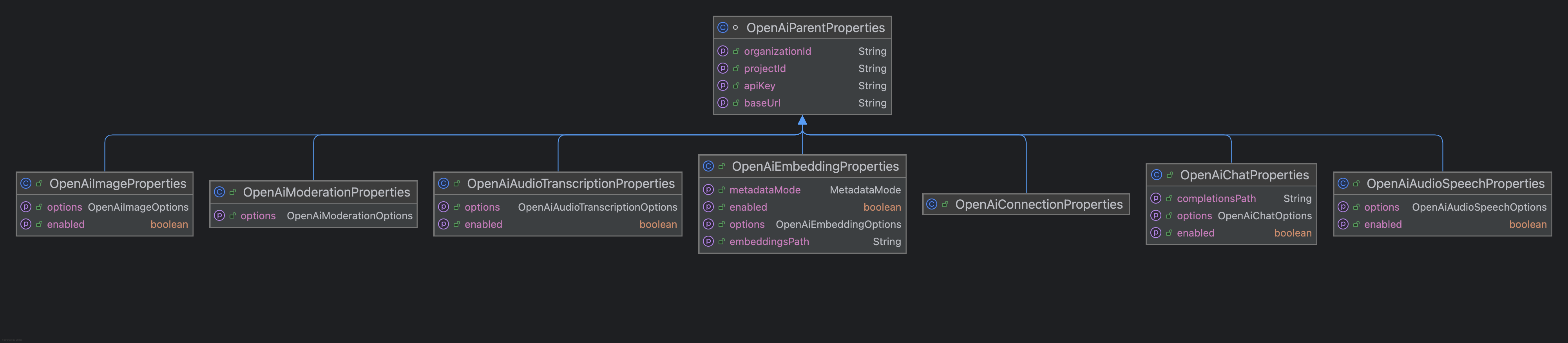Click the OpenAiChatOptions type label
Image resolution: width=1568 pixels, height=343 pixels.
(x=1264, y=216)
